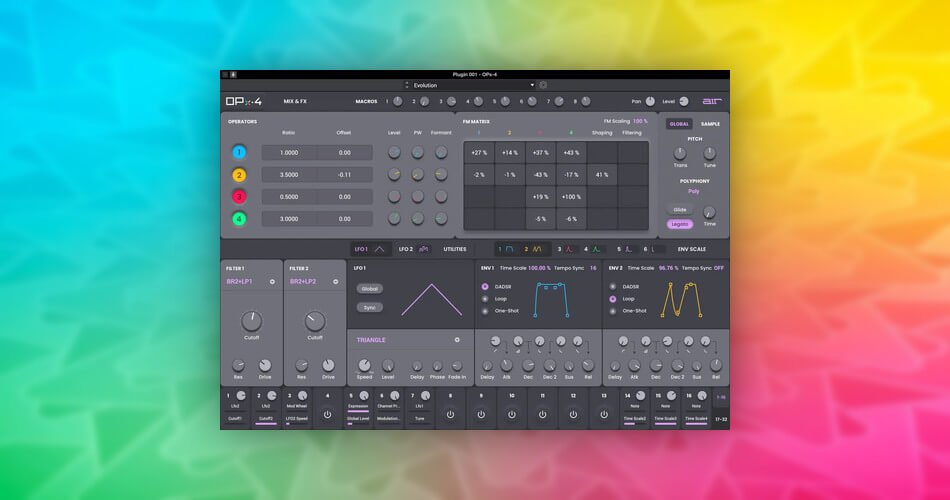
Task: Click operator 2 Offset field -0.11
Action: coord(345,175)
